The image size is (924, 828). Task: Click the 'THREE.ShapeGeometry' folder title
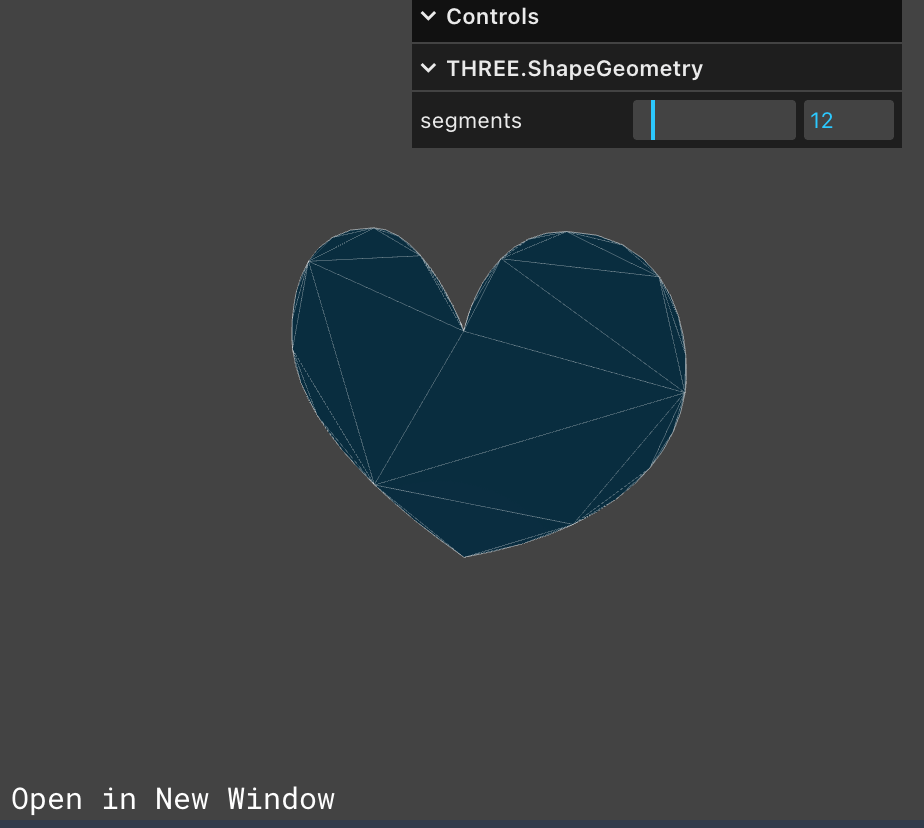[575, 68]
